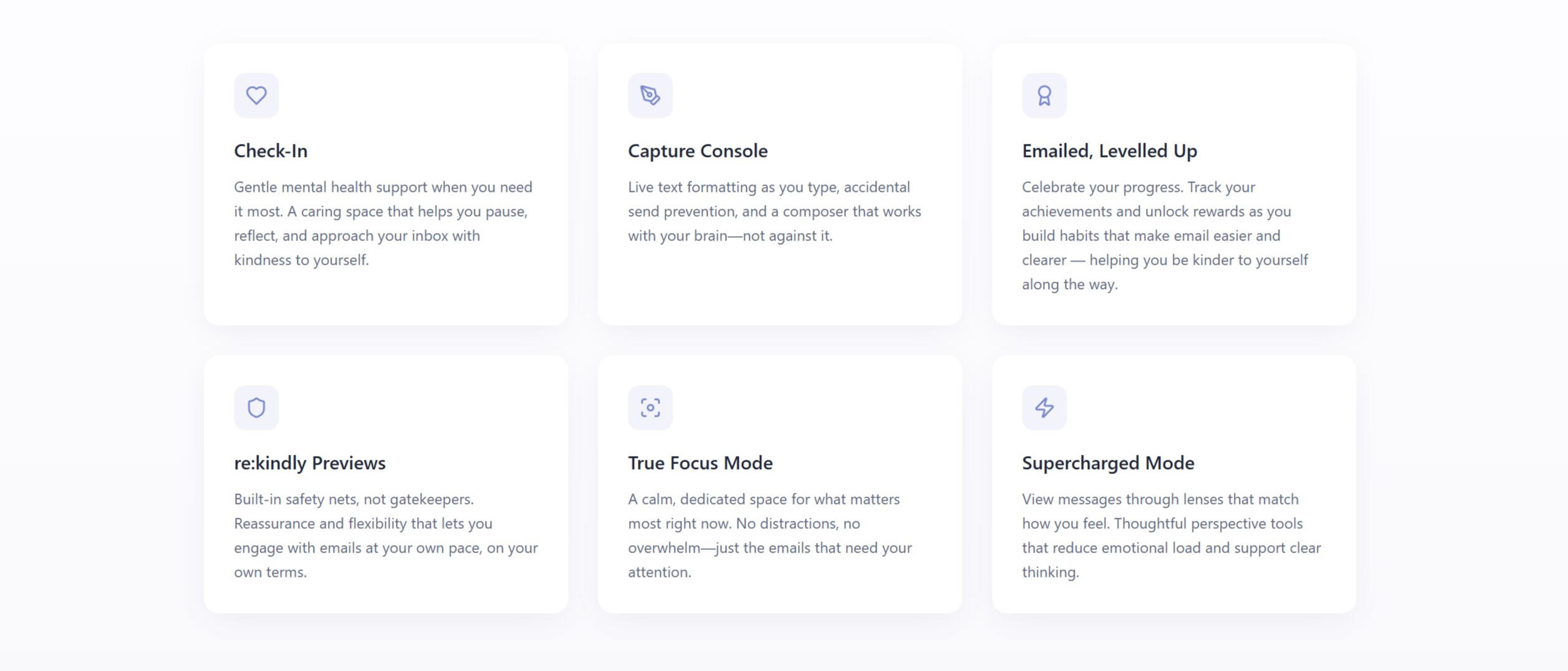Click the Emailed, Levelled Up heading

tap(1109, 151)
